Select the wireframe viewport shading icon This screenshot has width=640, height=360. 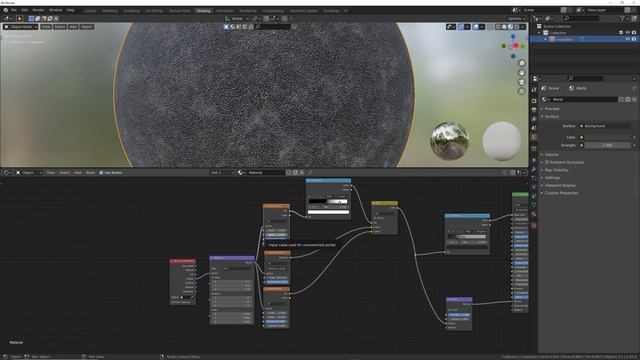498,27
